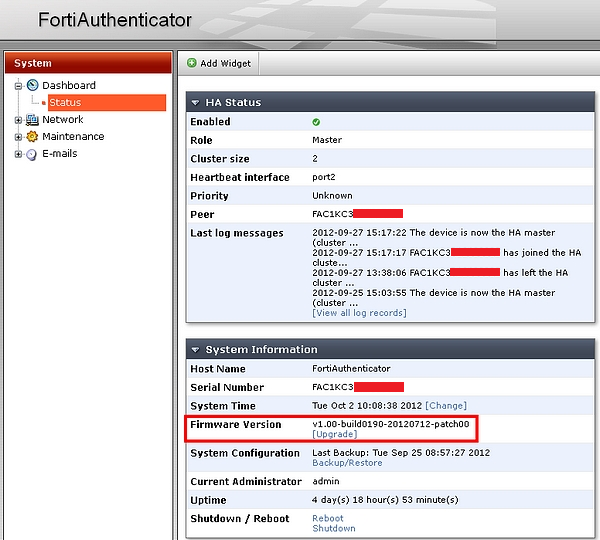Expand the Maintenance tree node
600x540 pixels.
tap(18, 137)
